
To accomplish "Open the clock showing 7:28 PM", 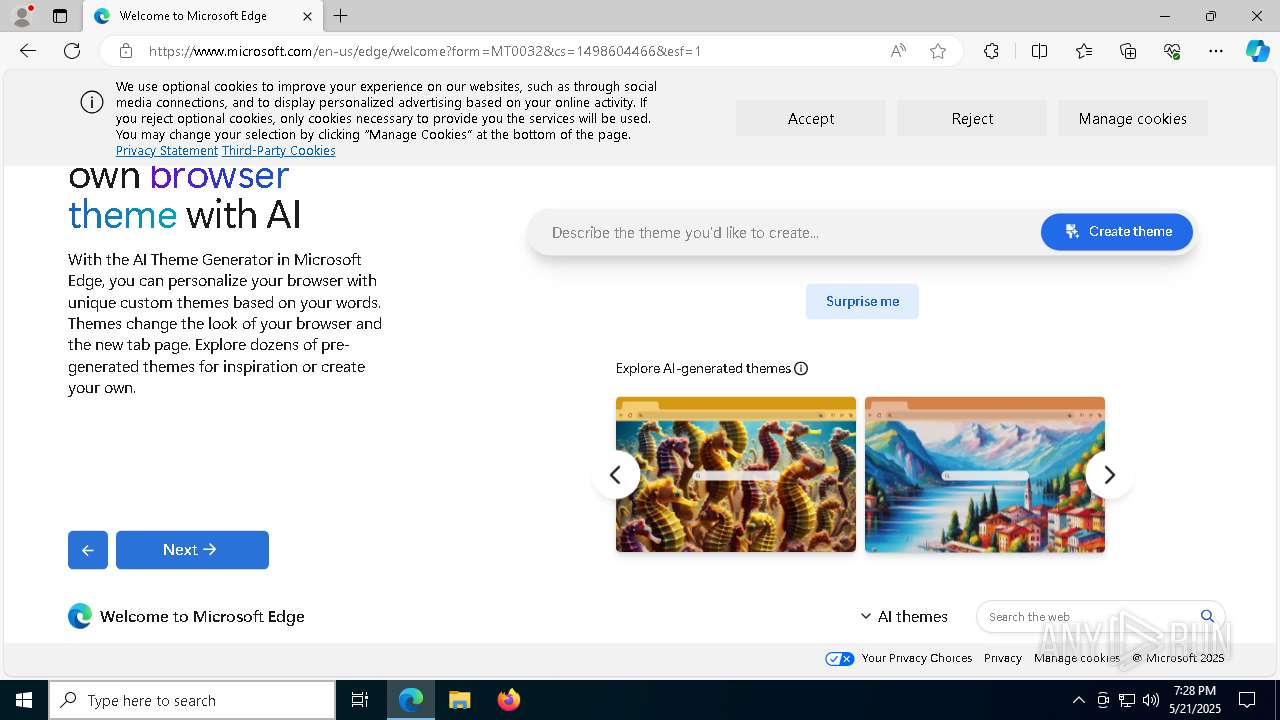I will pyautogui.click(x=1195, y=700).
